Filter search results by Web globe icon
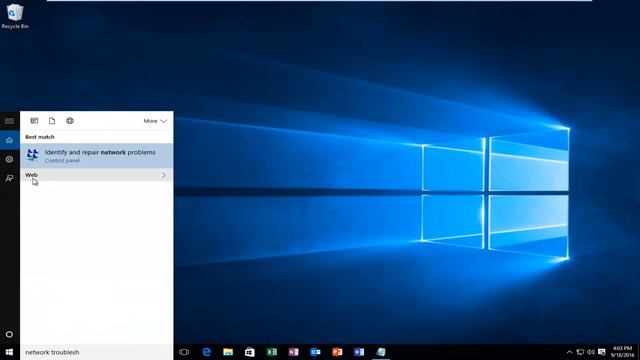This screenshot has height=360, width=640. [x=70, y=121]
